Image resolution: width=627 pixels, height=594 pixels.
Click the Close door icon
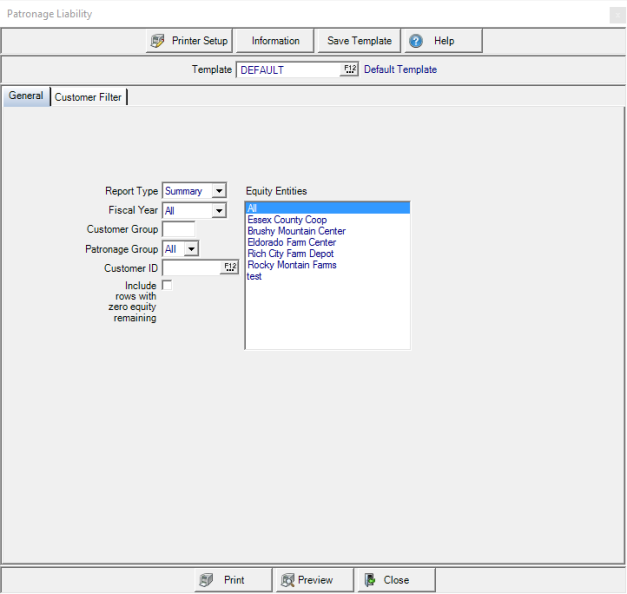[369, 580]
